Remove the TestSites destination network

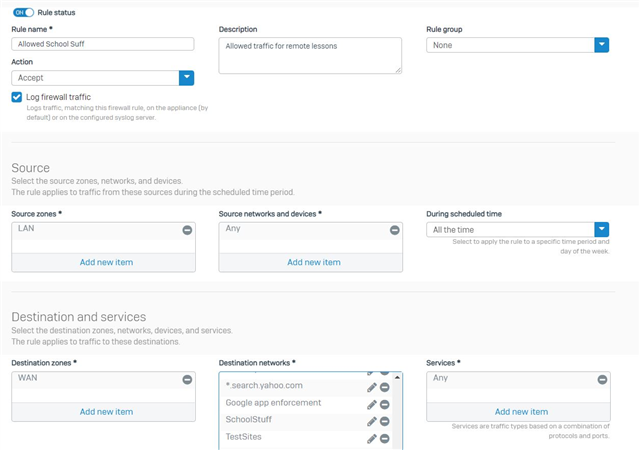click(384, 439)
